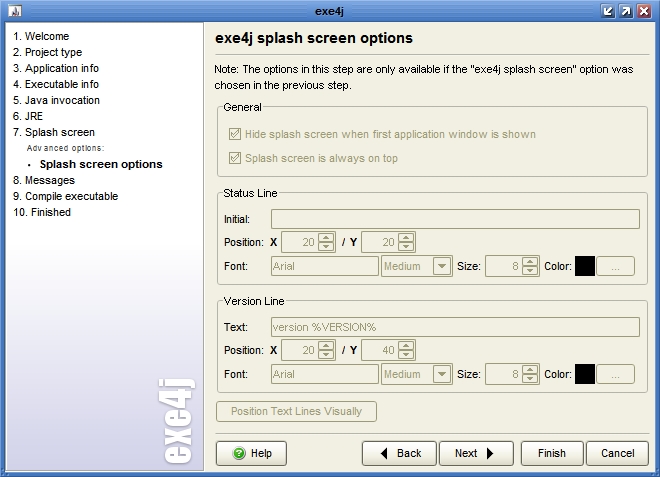
Task: Open Status Line color chooser ellipsis button
Action: pos(615,266)
